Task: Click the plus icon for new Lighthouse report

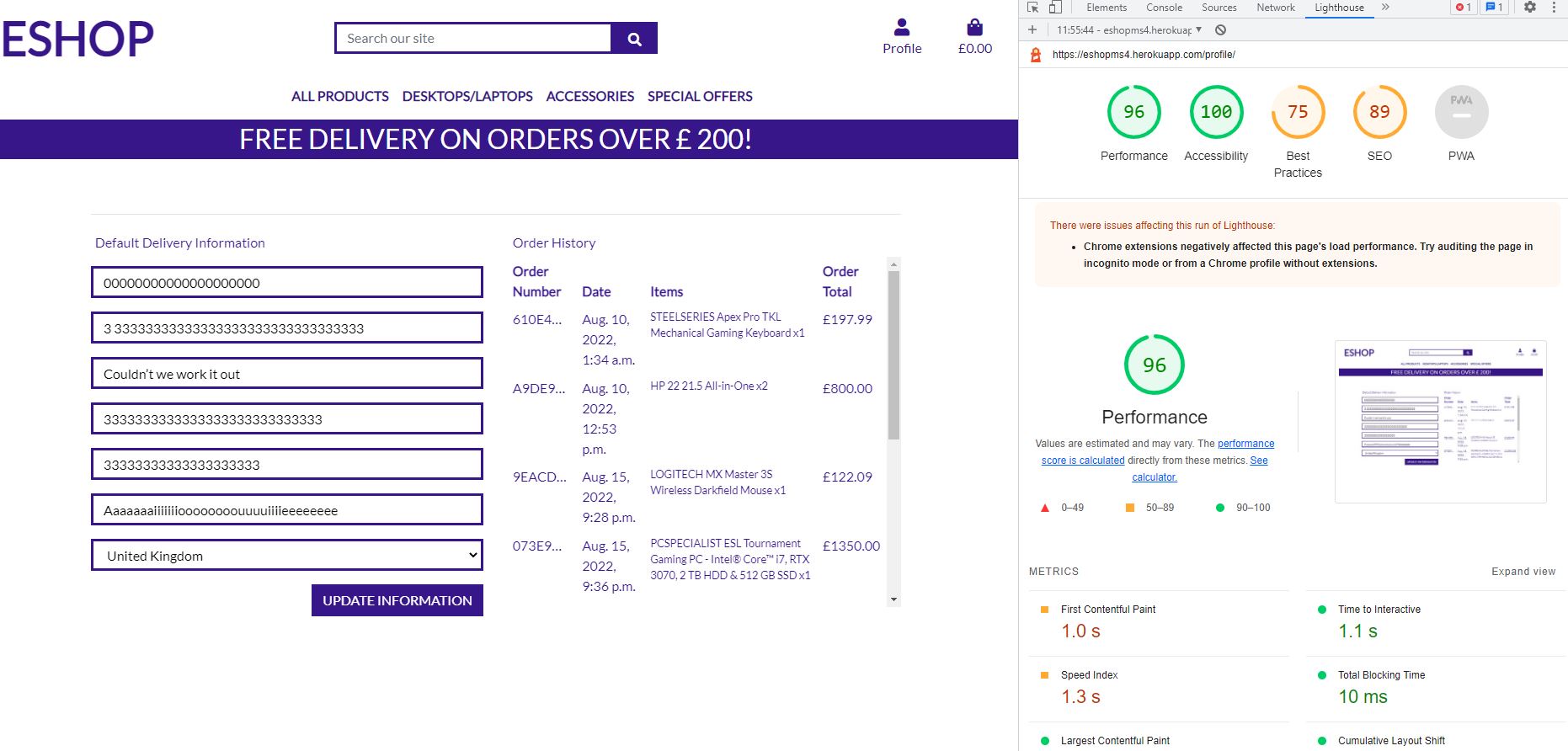Action: coord(1032,30)
